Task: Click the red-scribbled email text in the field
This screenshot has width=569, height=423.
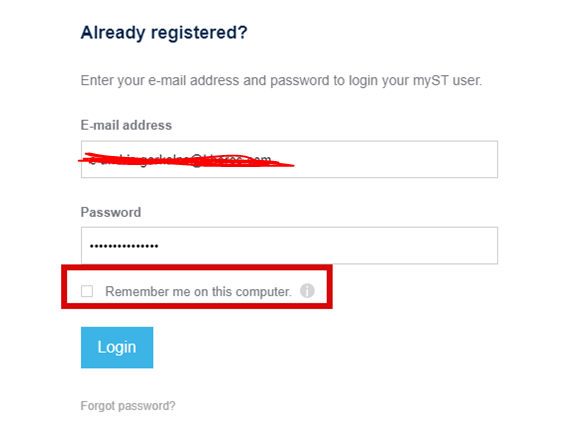Action: pos(186,160)
